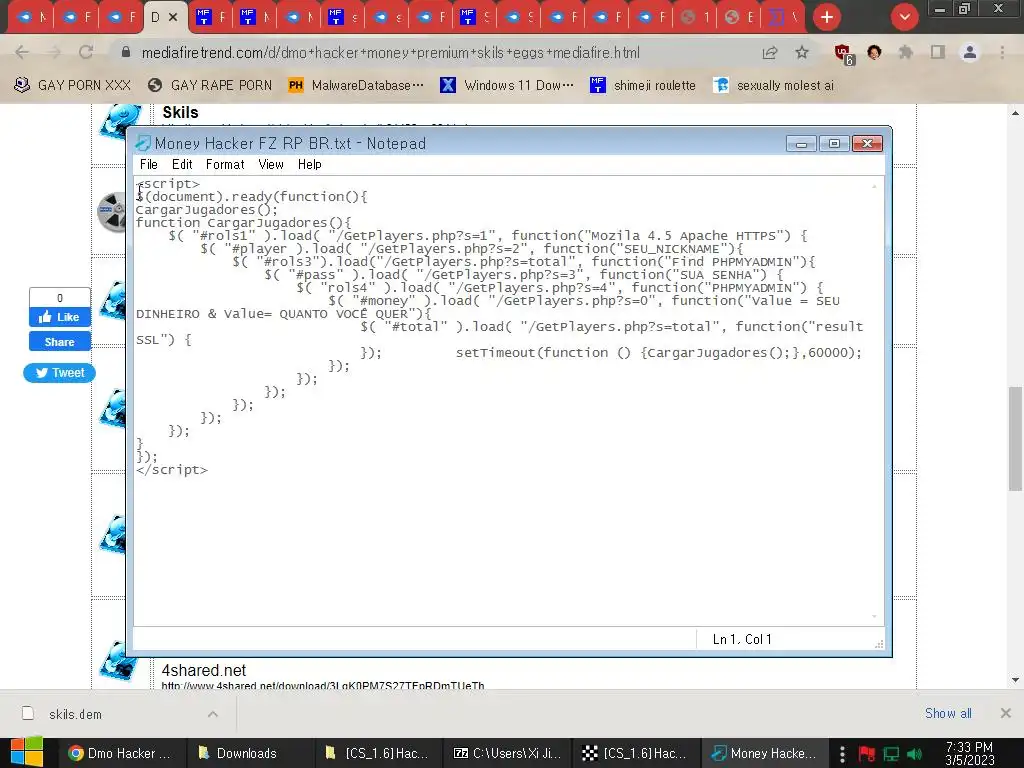Open Notepad's File menu
This screenshot has width=1024, height=768.
click(148, 165)
